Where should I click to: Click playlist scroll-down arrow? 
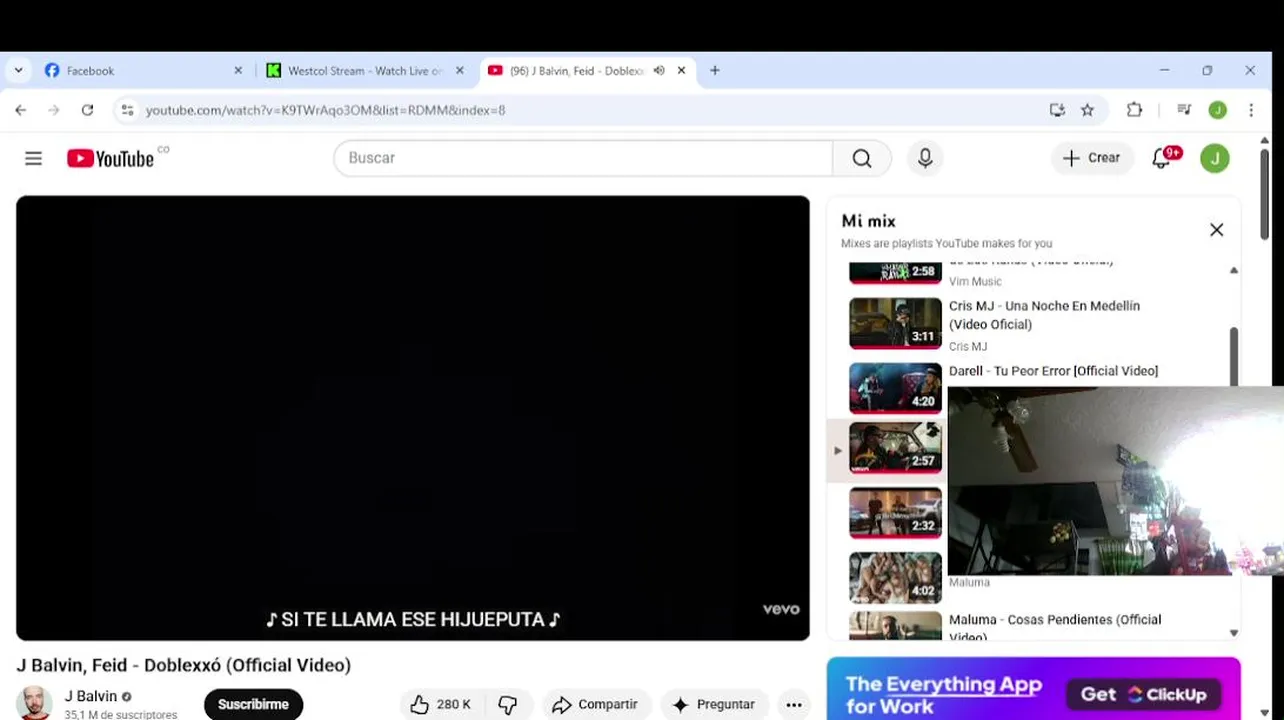coord(1233,633)
